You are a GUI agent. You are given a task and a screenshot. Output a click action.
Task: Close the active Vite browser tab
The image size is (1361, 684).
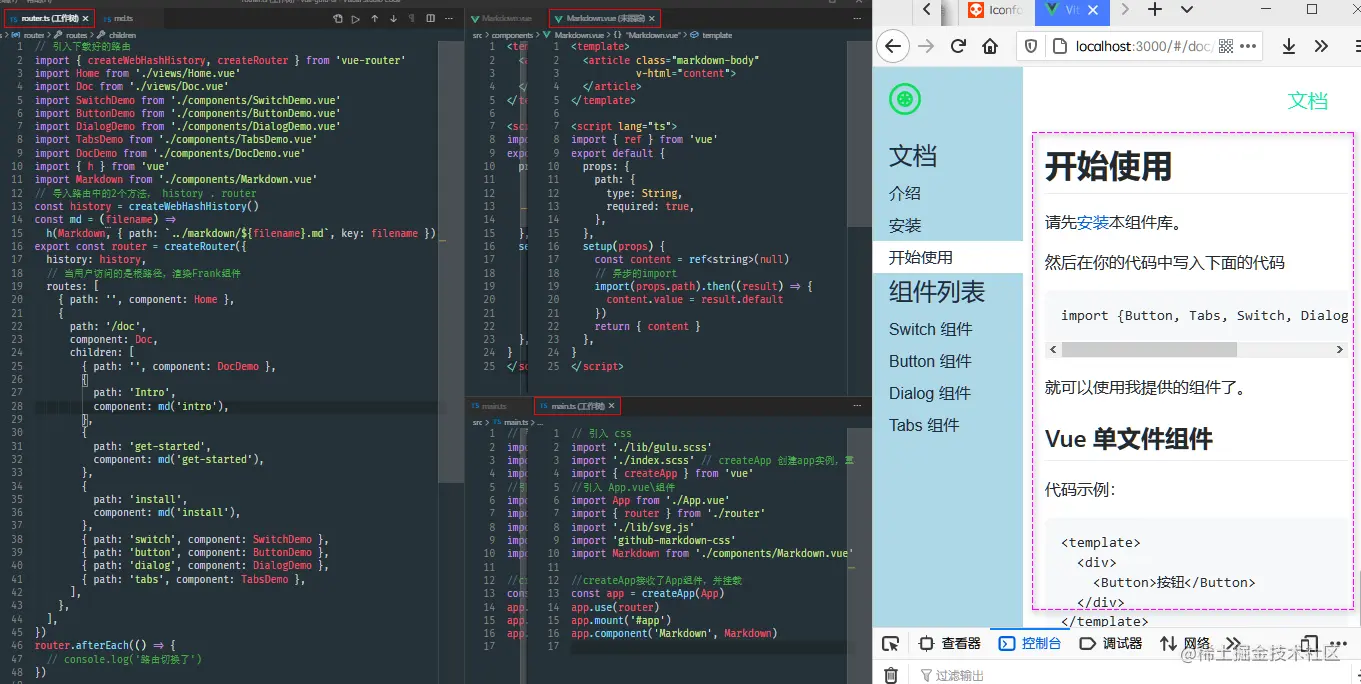(x=1092, y=10)
